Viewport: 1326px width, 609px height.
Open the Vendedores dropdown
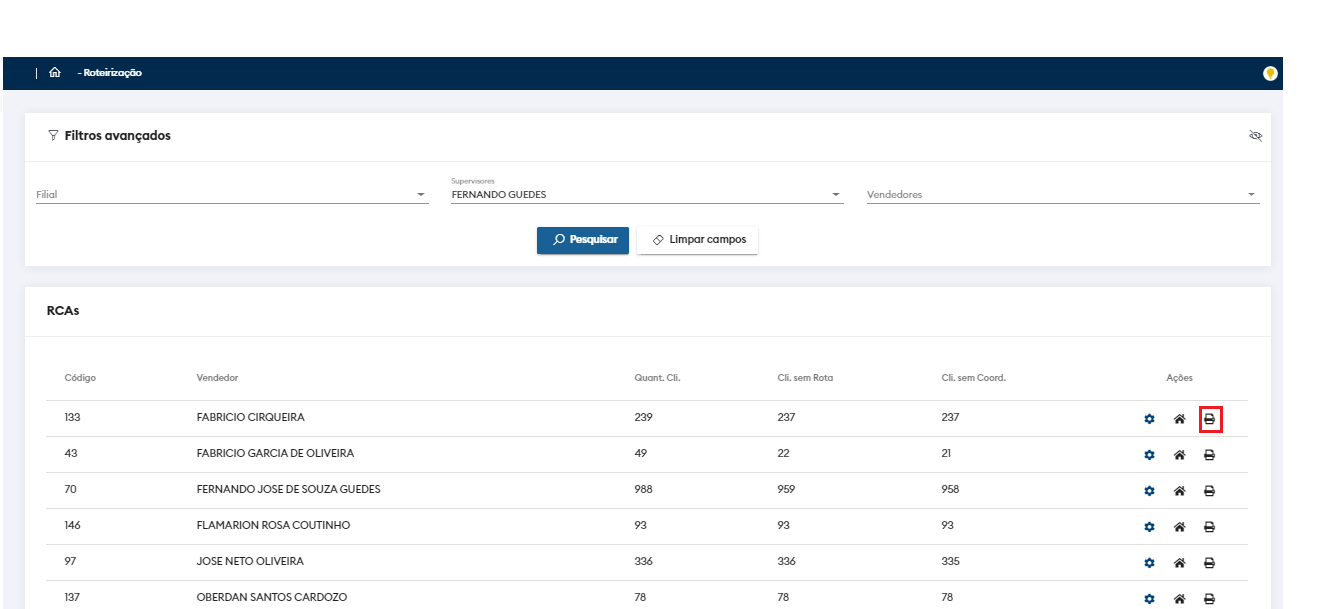(1061, 195)
